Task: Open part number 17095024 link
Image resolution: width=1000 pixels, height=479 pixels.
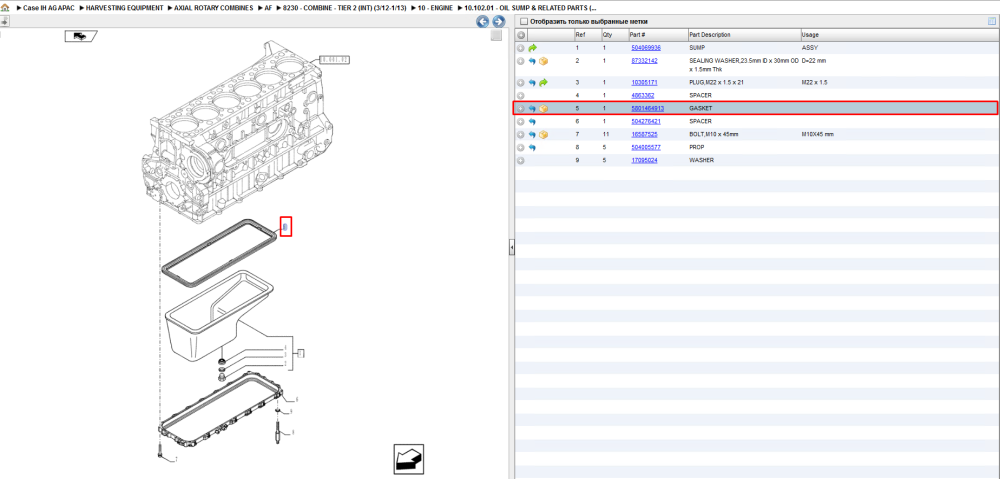Action: click(x=644, y=160)
